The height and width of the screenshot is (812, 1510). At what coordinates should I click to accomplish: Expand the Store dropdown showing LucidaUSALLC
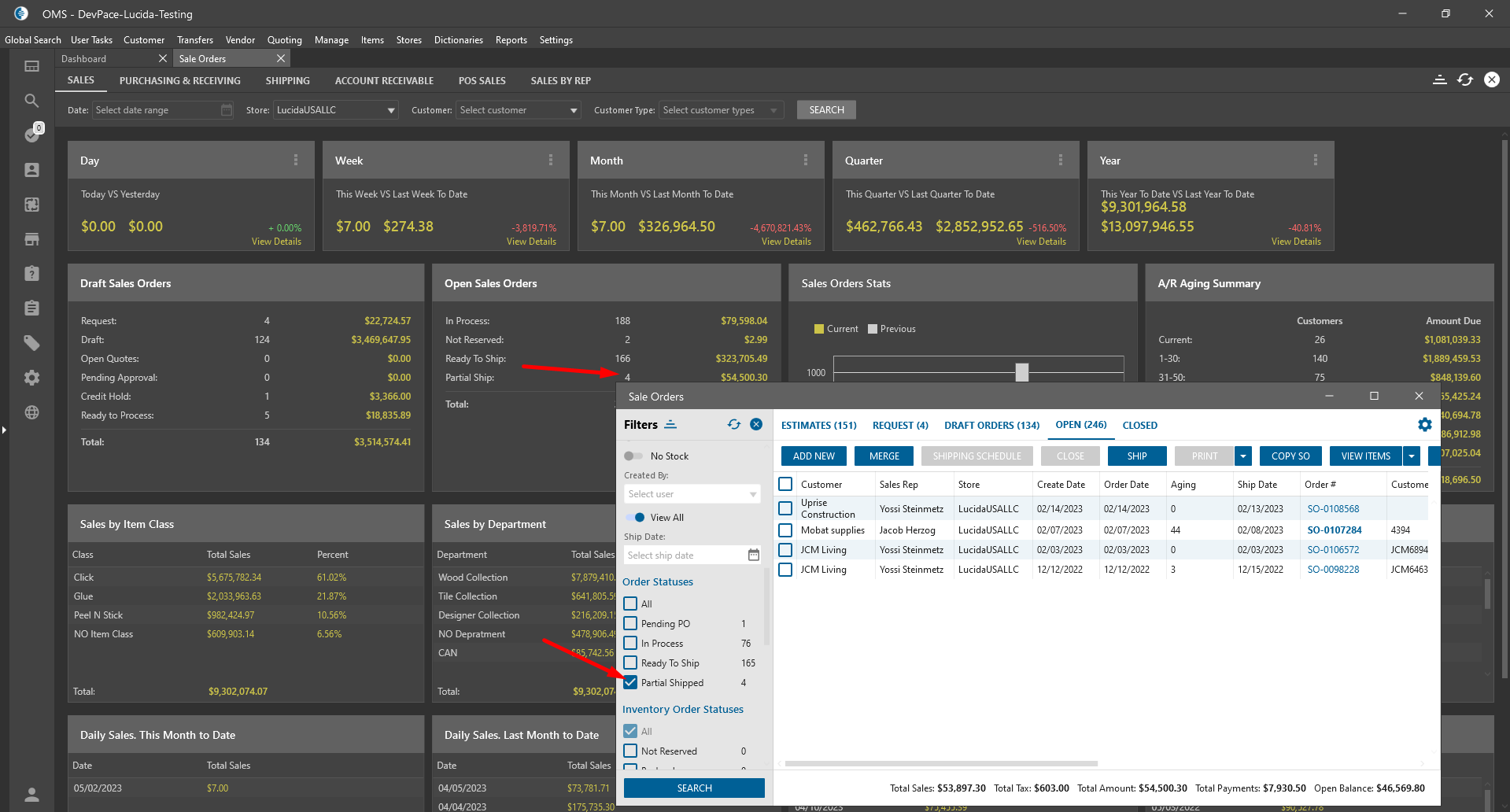point(391,111)
